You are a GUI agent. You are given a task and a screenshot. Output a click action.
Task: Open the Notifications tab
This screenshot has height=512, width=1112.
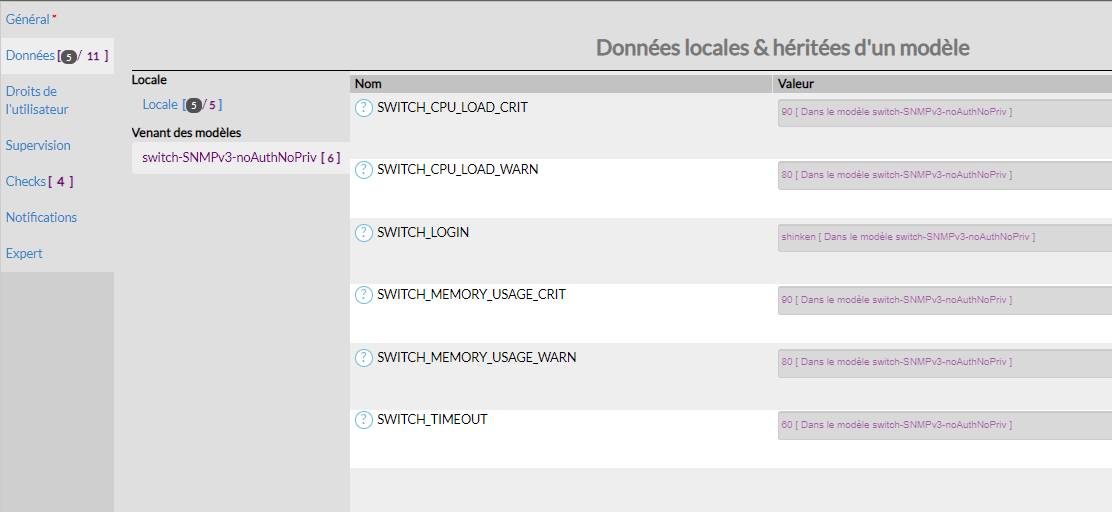pyautogui.click(x=41, y=217)
